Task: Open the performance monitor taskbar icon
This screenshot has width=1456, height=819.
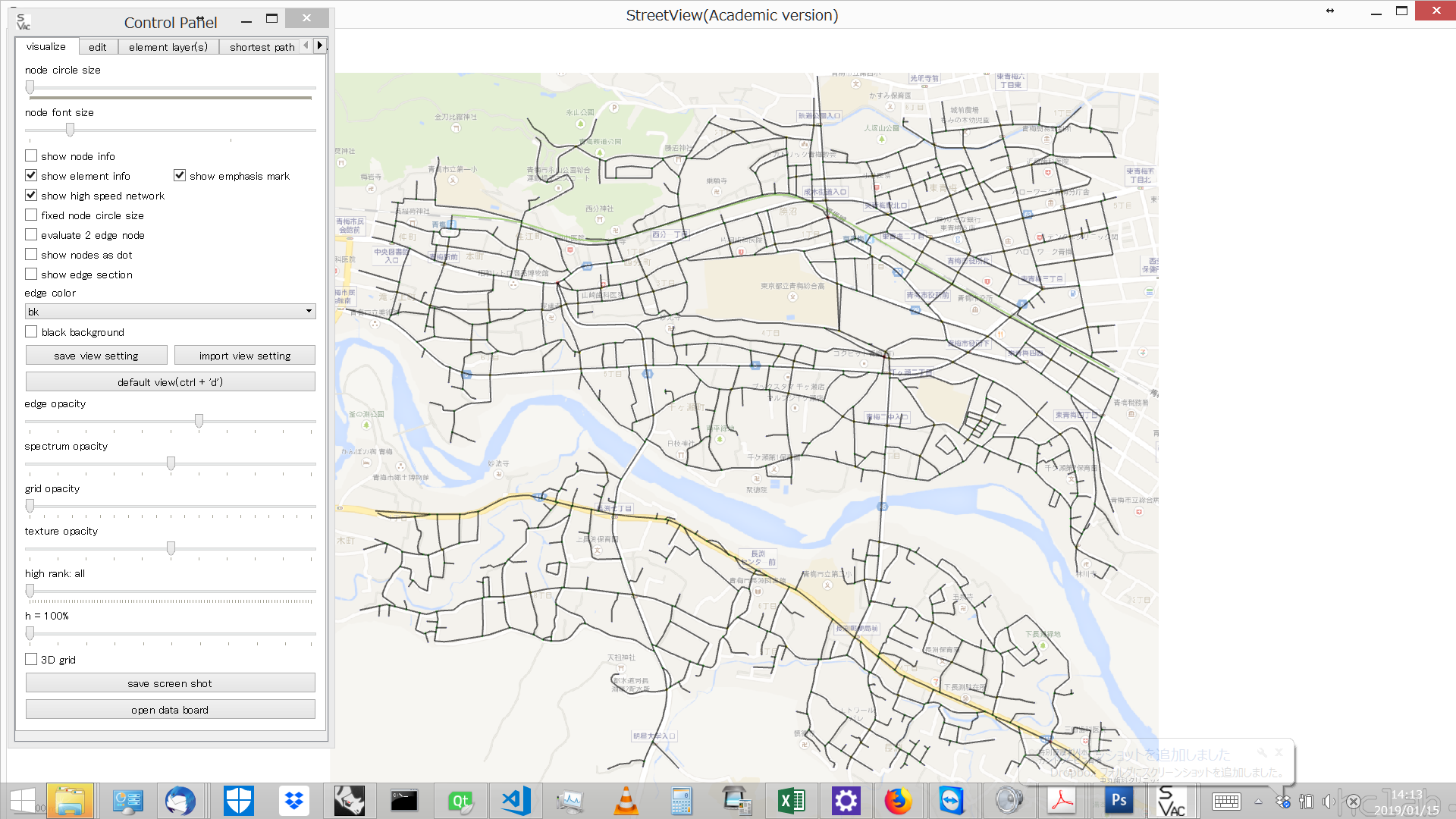Action: tap(570, 801)
